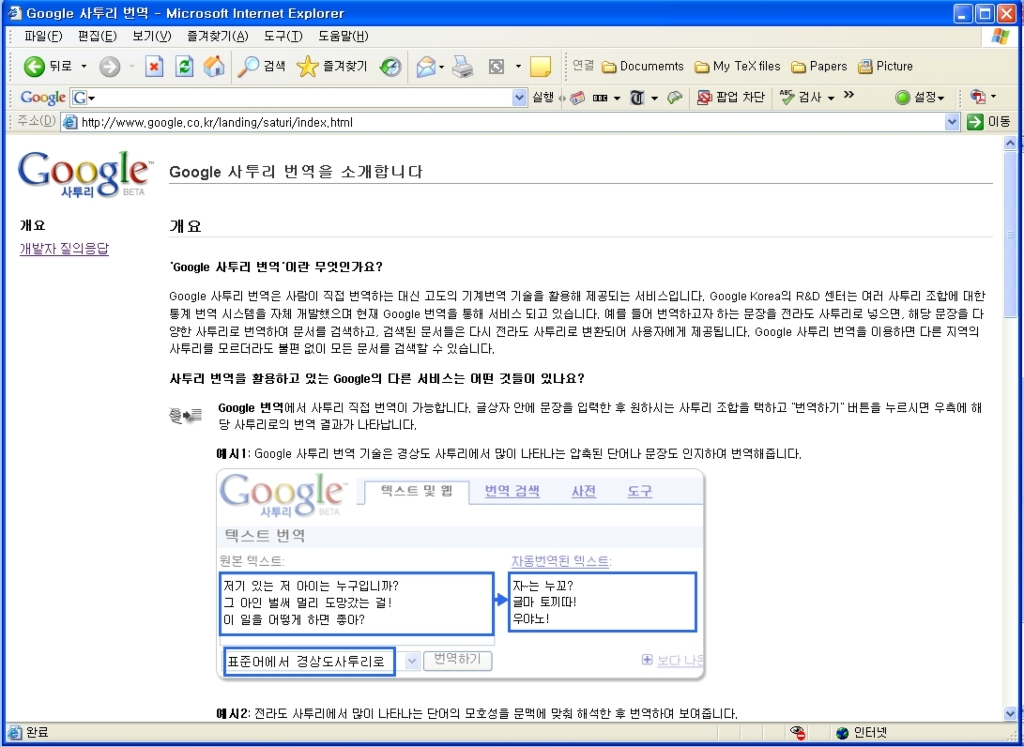Image resolution: width=1024 pixels, height=747 pixels.
Task: Click the 이동 Go button
Action: 989,121
